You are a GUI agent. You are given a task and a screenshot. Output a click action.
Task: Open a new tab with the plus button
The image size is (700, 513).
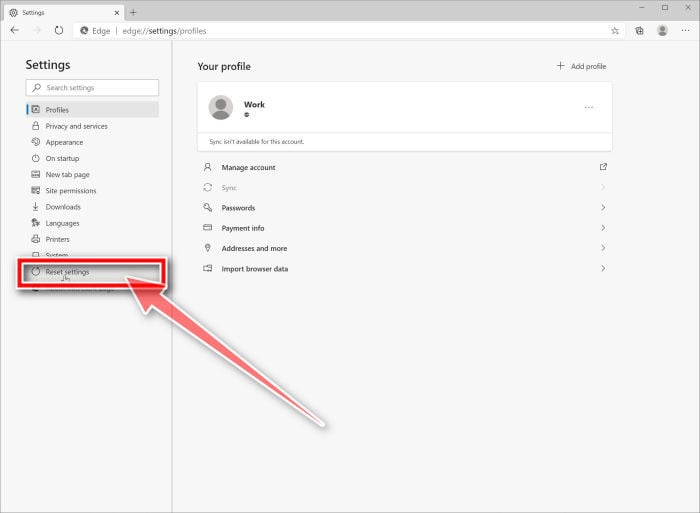pyautogui.click(x=133, y=13)
